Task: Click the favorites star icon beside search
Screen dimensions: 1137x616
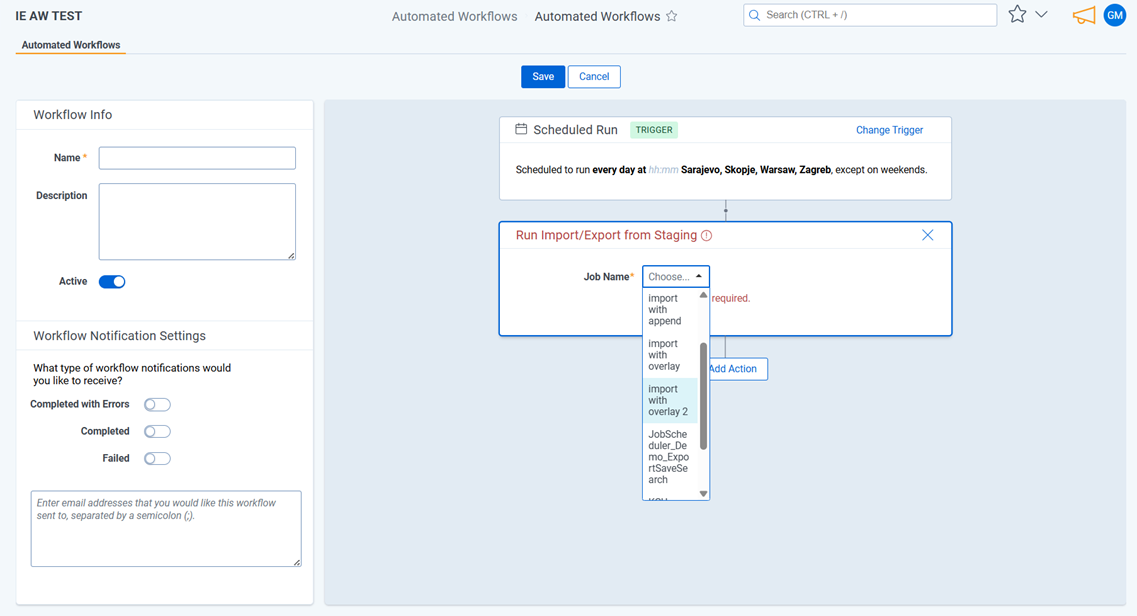Action: click(x=1017, y=15)
